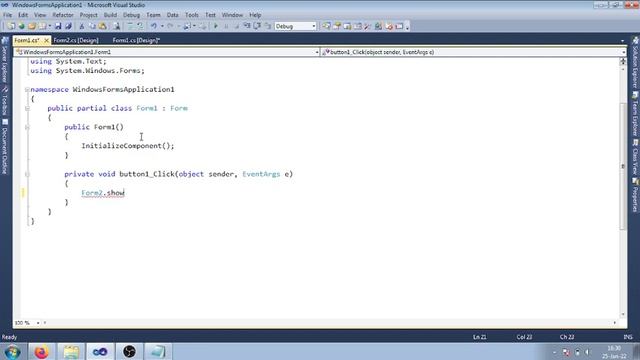Viewport: 640px width, 360px height.
Task: Click the Visual Studio taskbar icon
Action: (100, 351)
